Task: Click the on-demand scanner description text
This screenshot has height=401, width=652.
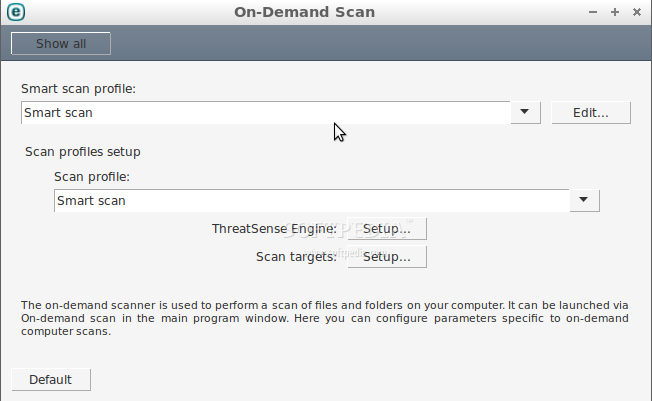Action: coord(325,318)
